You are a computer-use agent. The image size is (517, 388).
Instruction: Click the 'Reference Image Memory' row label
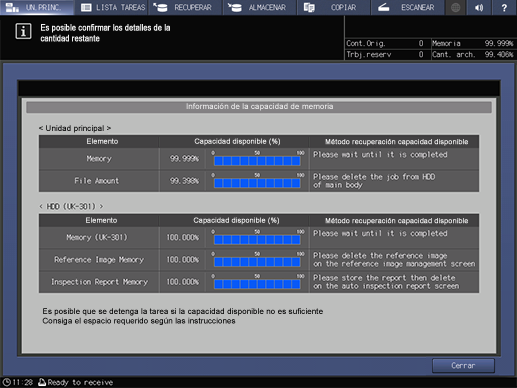(99, 260)
